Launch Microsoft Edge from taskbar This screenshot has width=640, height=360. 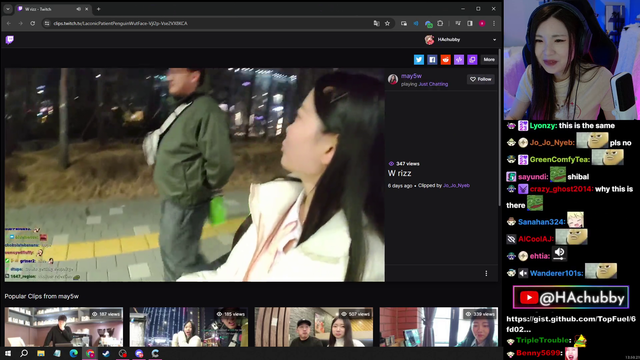73,353
